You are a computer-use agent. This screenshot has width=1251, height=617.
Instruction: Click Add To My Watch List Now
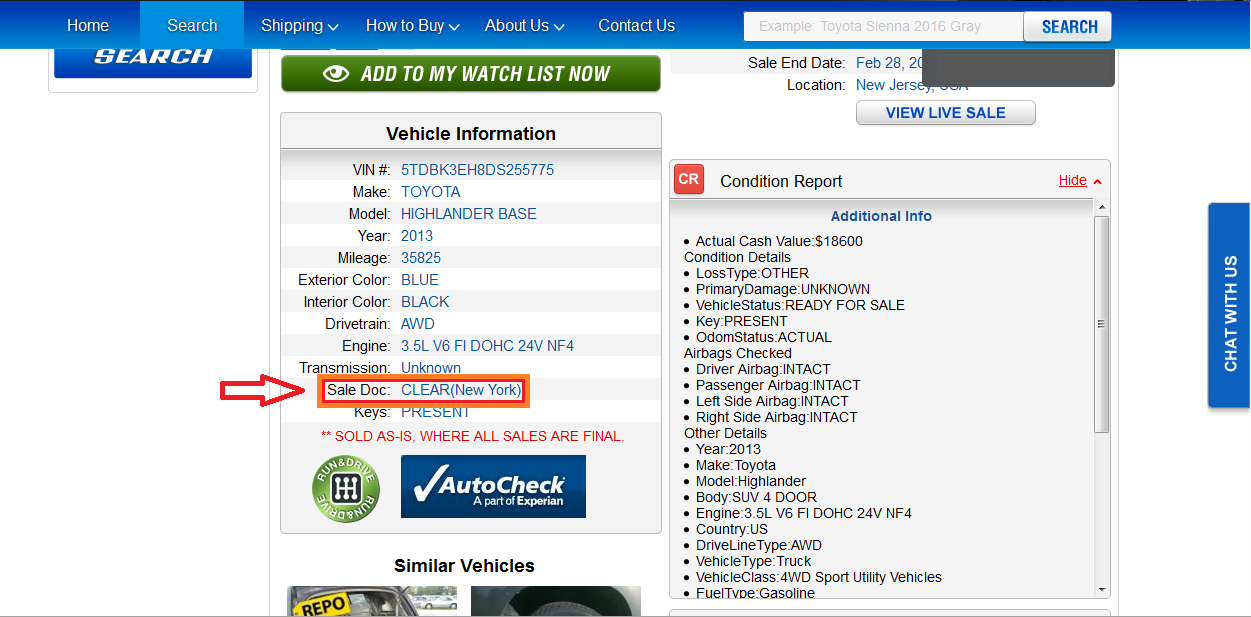click(x=471, y=74)
